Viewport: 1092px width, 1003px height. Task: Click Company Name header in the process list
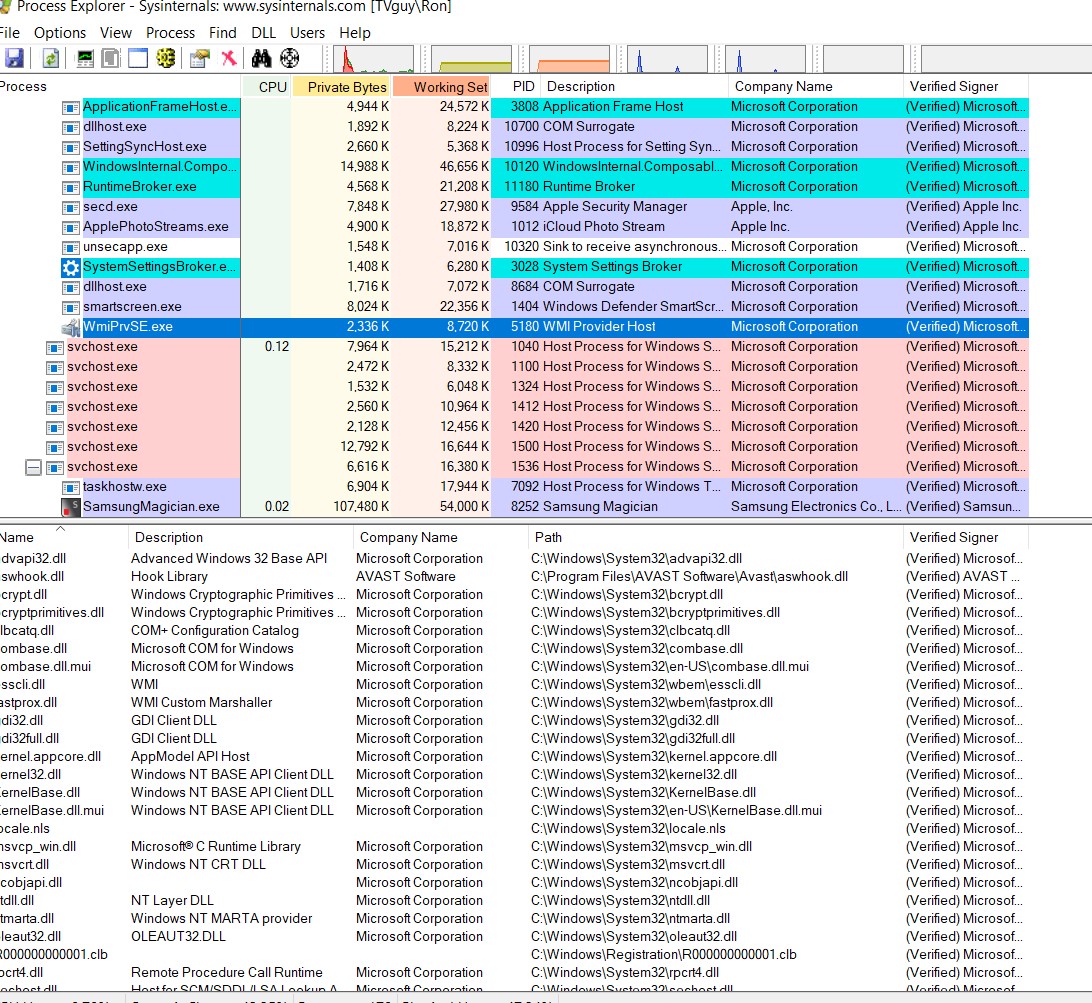pyautogui.click(x=816, y=86)
